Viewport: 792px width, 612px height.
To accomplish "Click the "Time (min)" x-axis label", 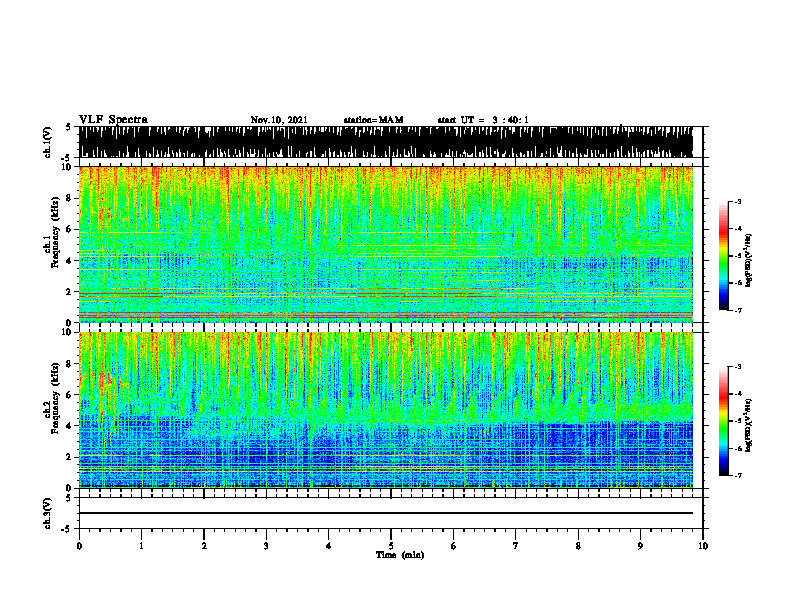I will point(400,555).
